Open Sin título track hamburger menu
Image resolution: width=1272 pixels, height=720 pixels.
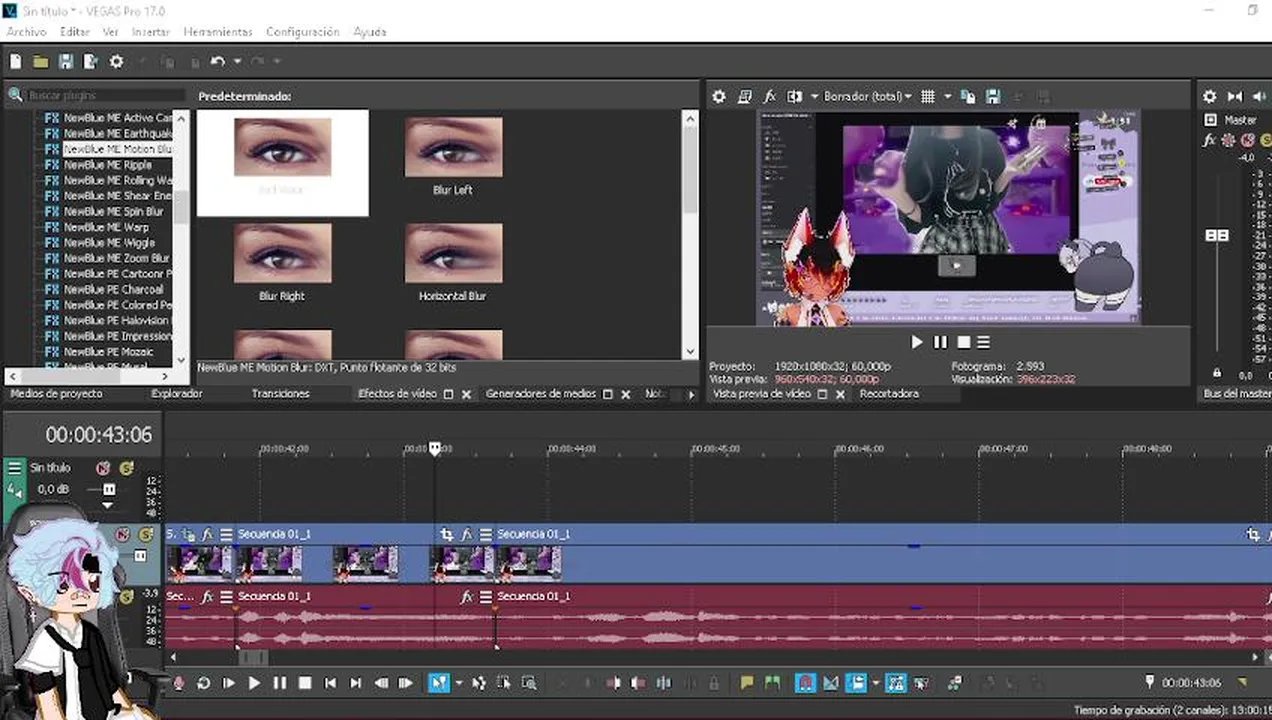pyautogui.click(x=14, y=468)
